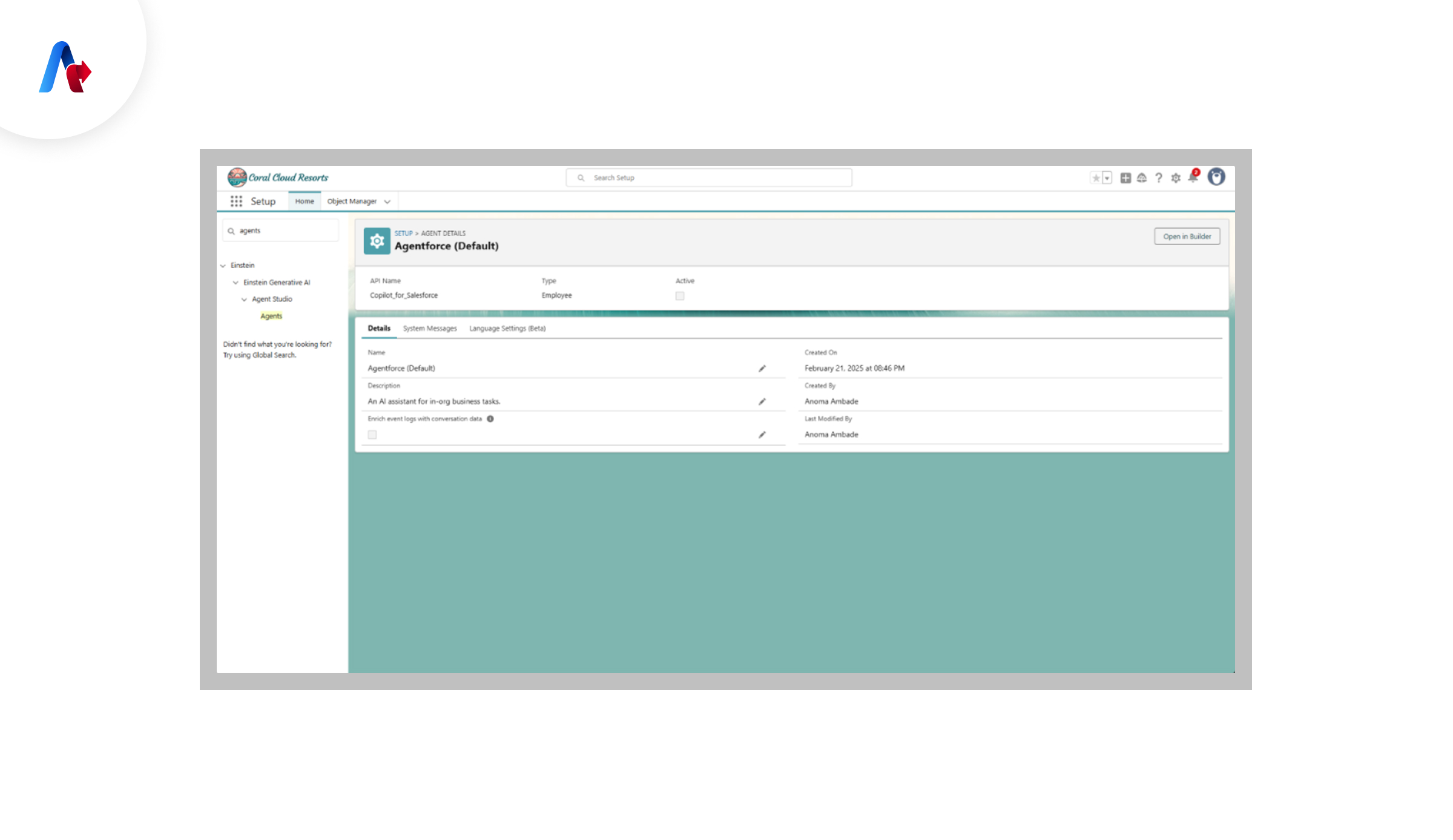Open the notifications bell

point(1193,177)
